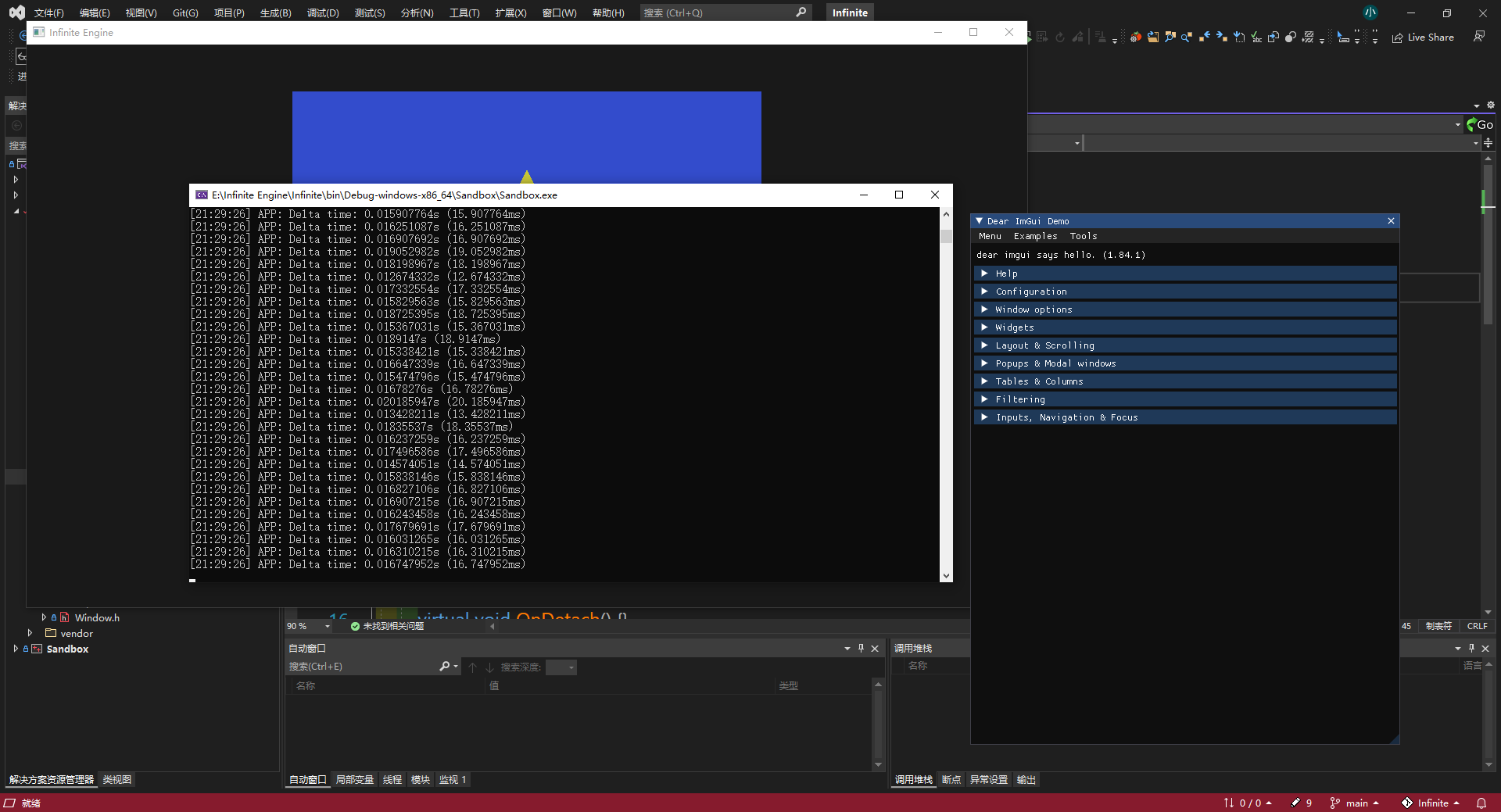Screen dimensions: 1501x812
Task: Click the previous search result up arrow
Action: click(472, 667)
